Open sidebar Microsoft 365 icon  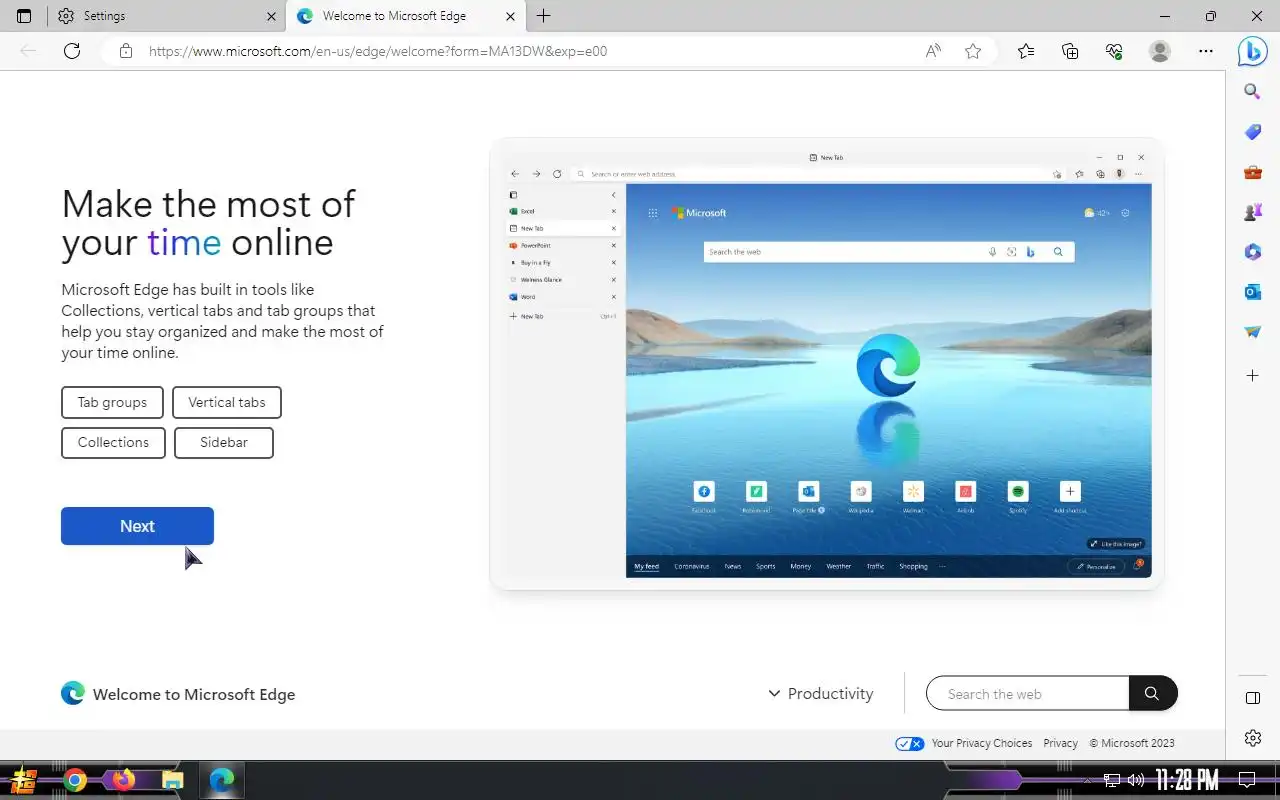pyautogui.click(x=1253, y=252)
